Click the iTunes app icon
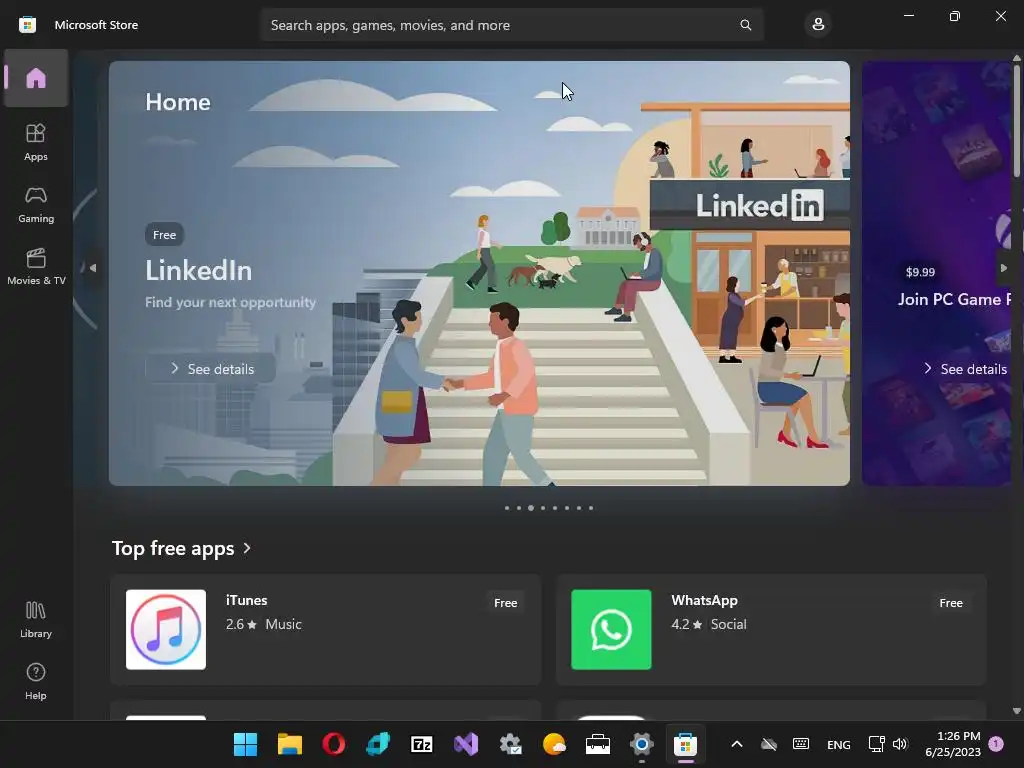1024x768 pixels. point(166,630)
